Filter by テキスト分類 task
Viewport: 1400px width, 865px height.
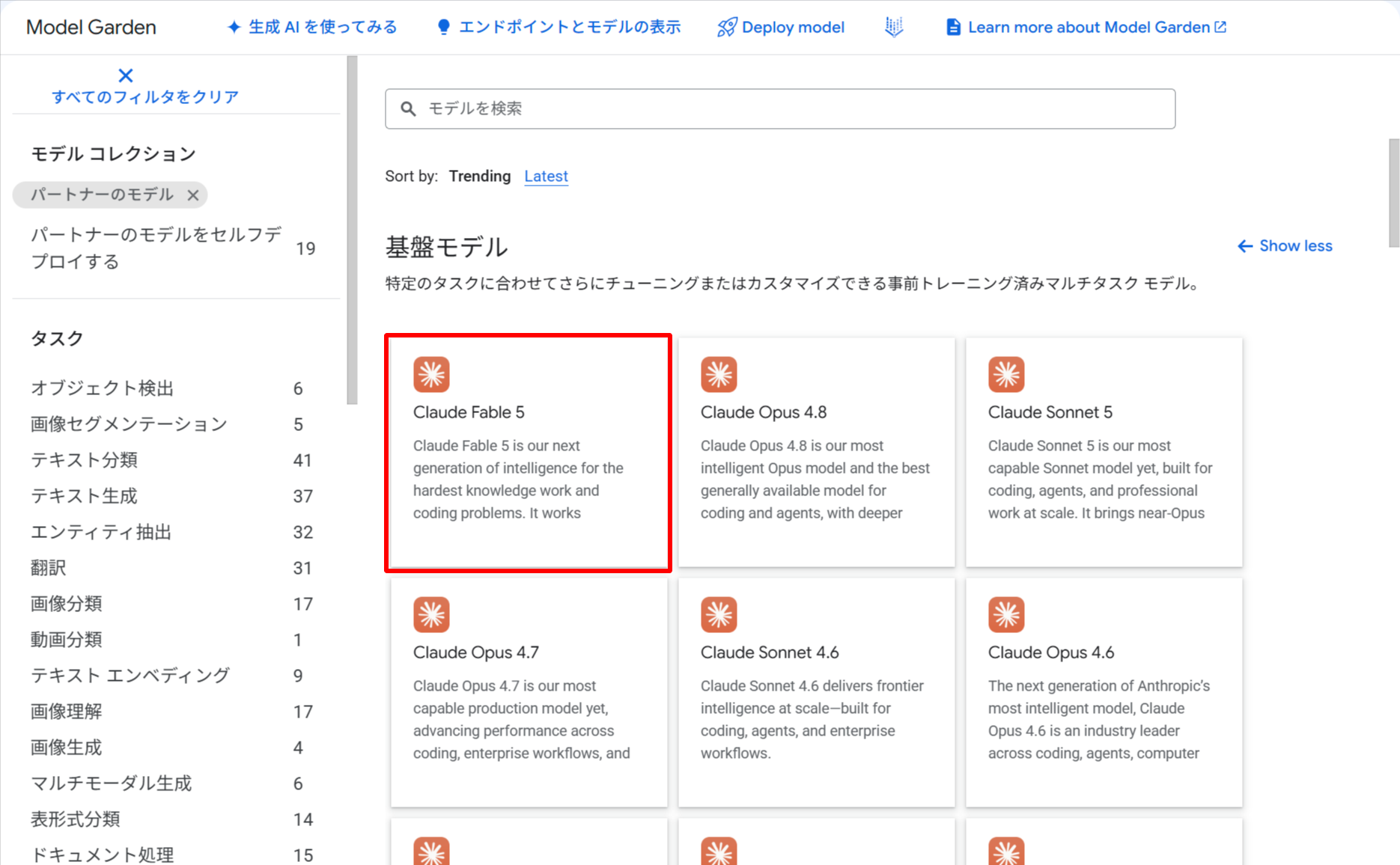[x=84, y=460]
